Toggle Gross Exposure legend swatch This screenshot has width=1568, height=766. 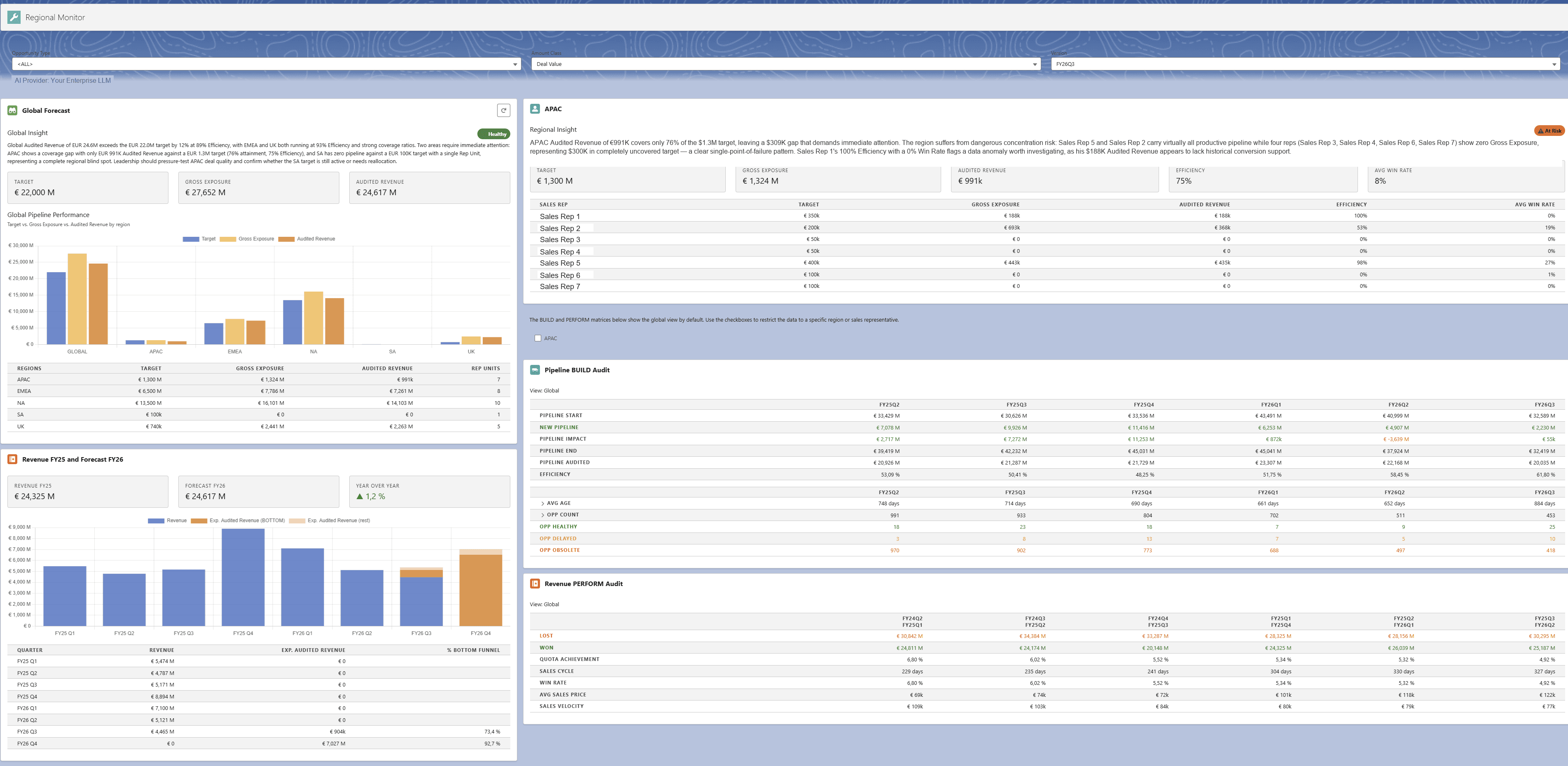tap(228, 239)
